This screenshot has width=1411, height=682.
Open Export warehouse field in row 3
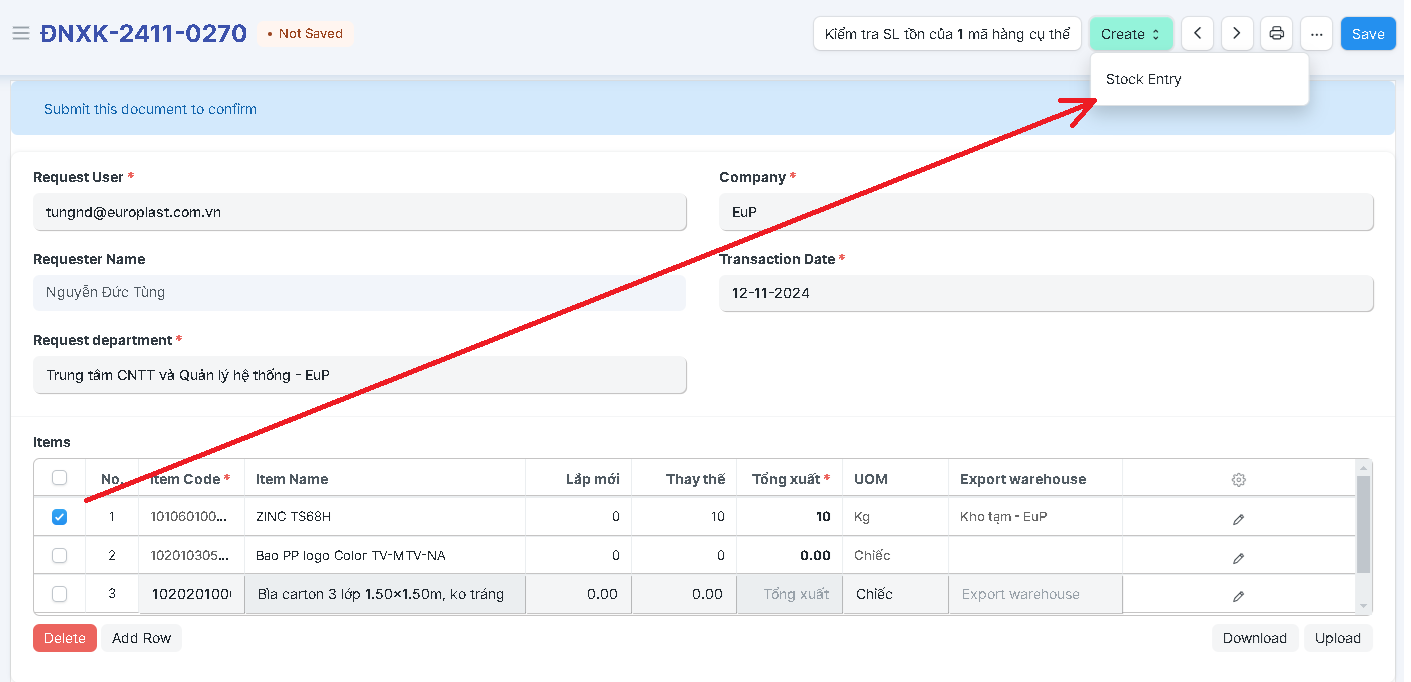[x=1034, y=594]
